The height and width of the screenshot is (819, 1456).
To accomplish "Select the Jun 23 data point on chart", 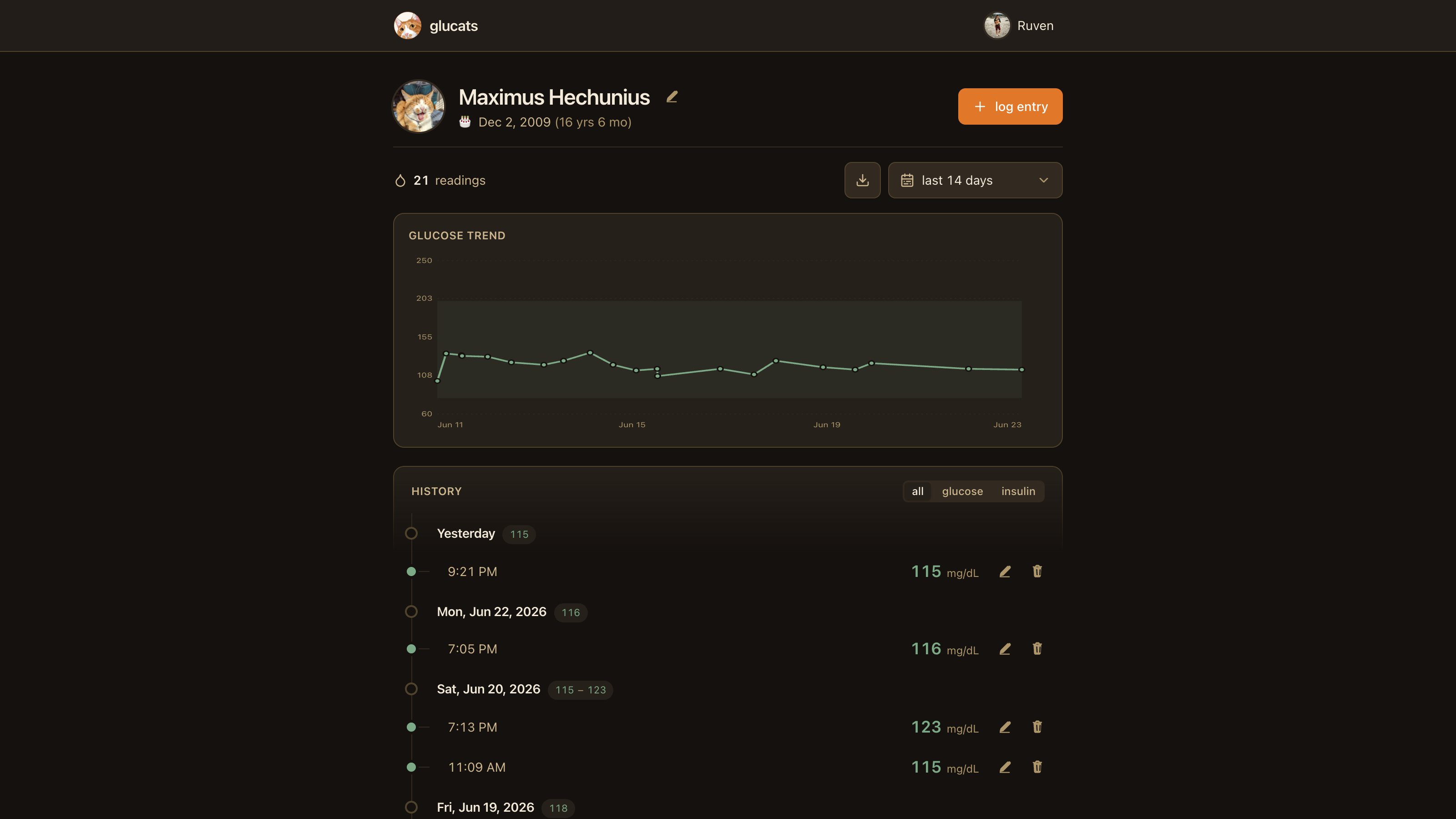I will (x=1021, y=369).
